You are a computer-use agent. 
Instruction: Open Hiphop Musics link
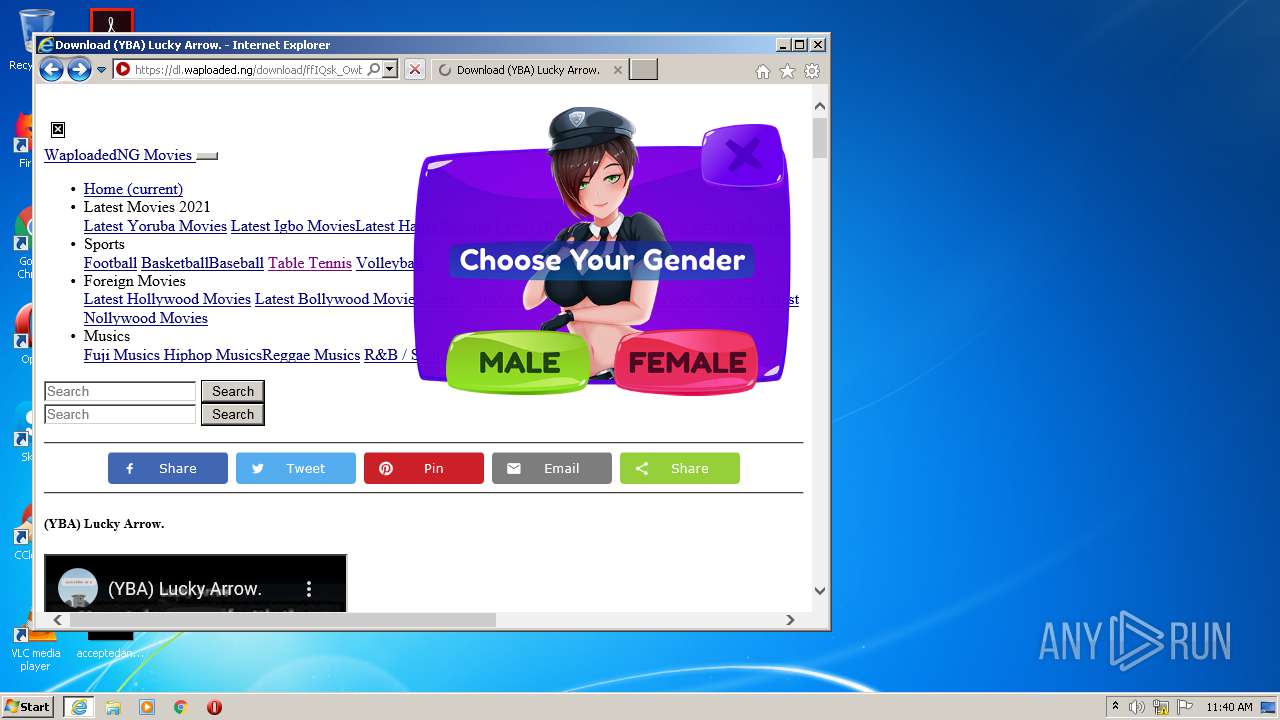click(x=213, y=355)
